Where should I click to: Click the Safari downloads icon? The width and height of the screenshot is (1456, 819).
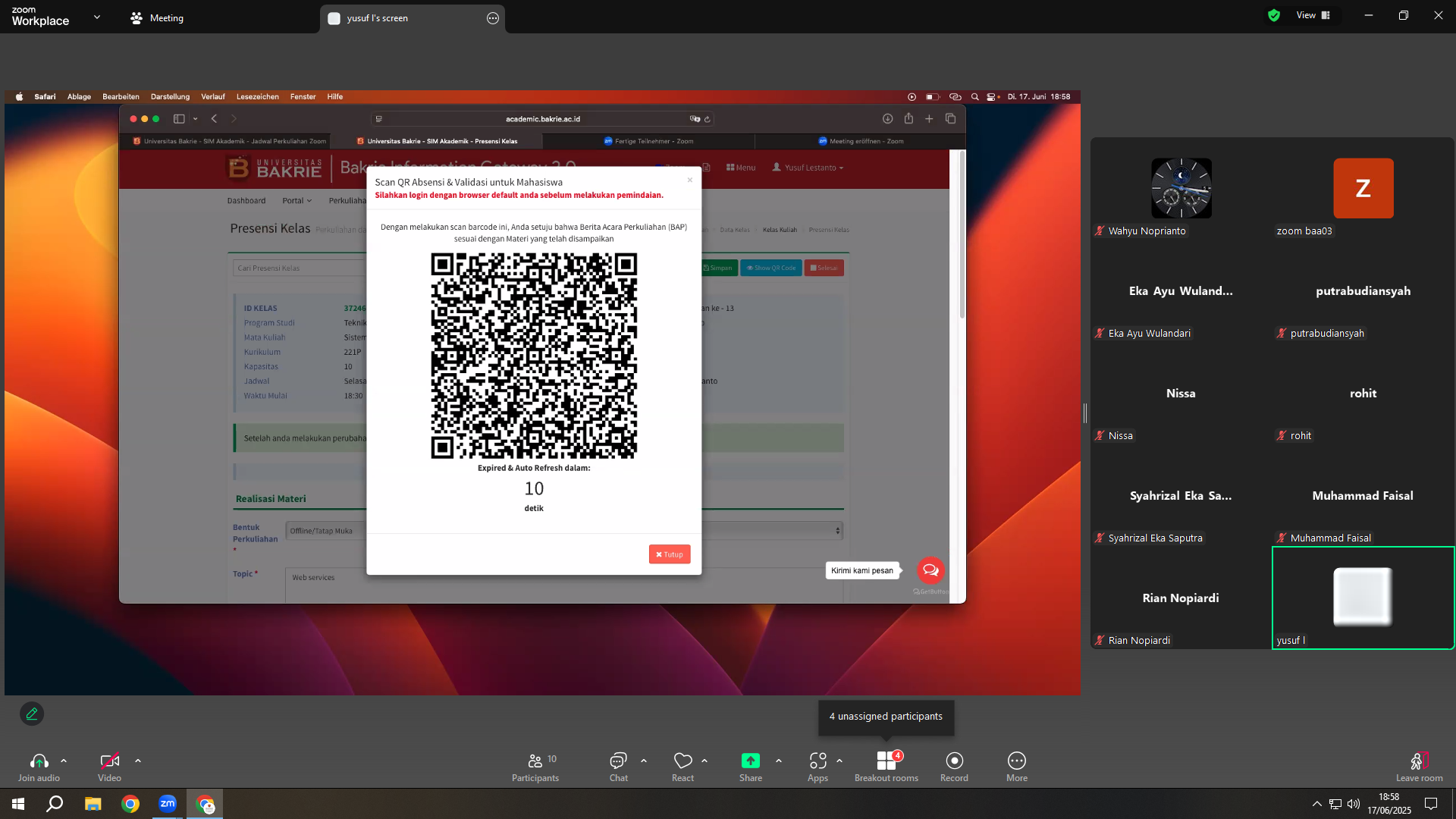click(x=887, y=119)
